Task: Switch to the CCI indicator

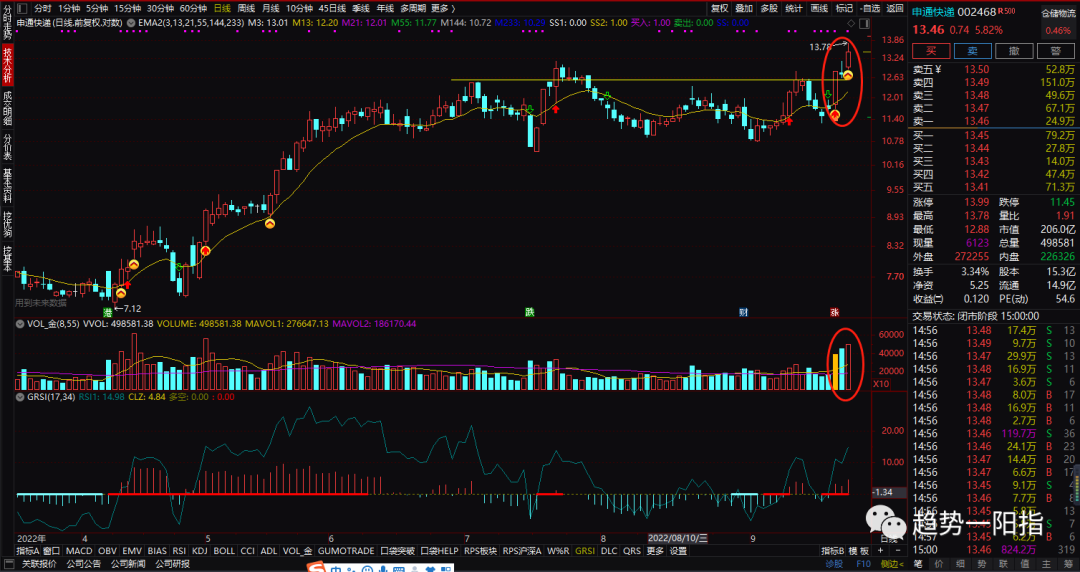Action: pyautogui.click(x=248, y=551)
